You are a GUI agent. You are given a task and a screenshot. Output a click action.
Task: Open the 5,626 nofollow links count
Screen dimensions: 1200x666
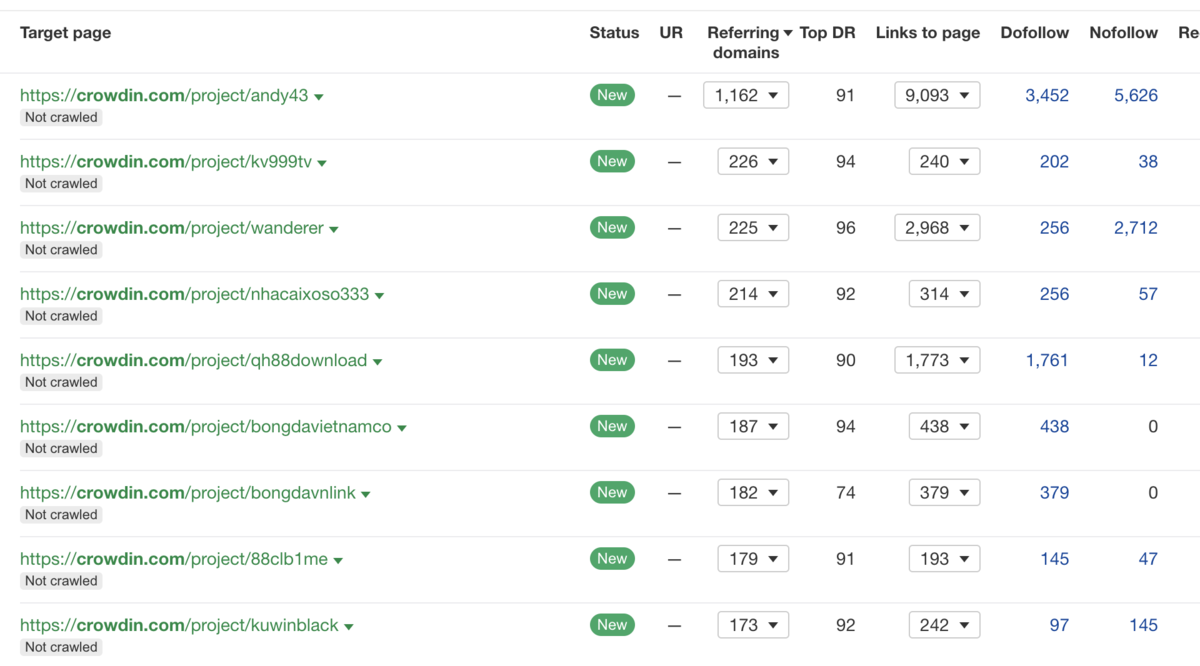click(1136, 96)
